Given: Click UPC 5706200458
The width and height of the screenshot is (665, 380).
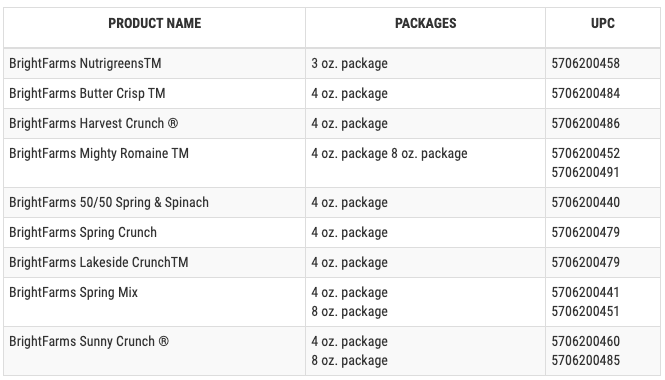Looking at the screenshot, I should (x=585, y=63).
